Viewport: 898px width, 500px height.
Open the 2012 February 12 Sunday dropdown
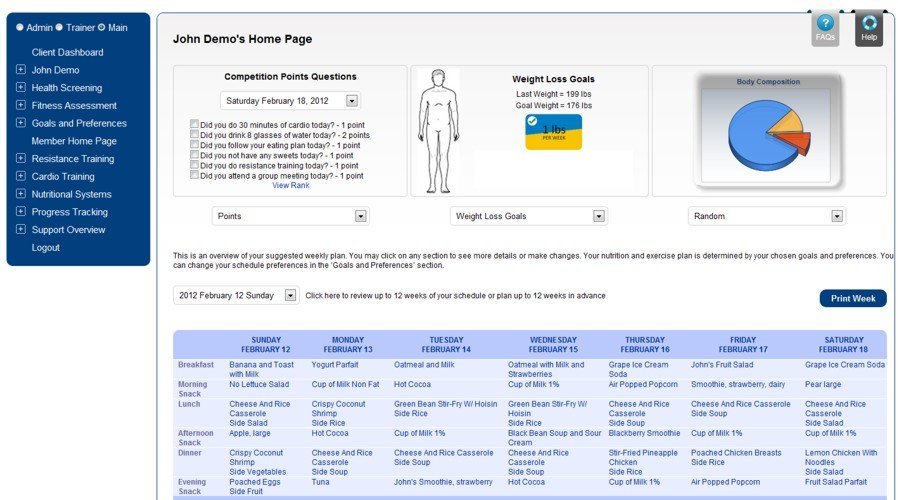[290, 295]
